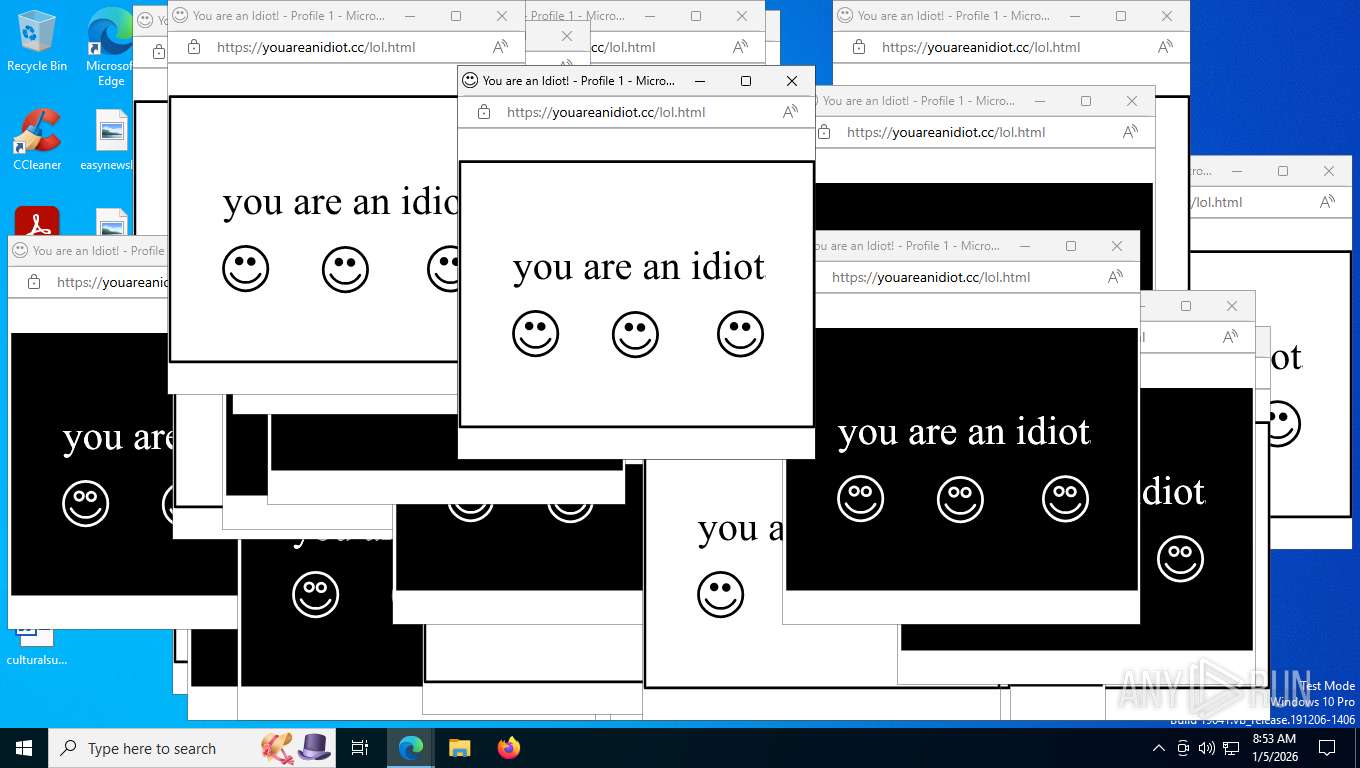The height and width of the screenshot is (768, 1360).
Task: Open the Recycle Bin desktop icon
Action: (x=37, y=41)
